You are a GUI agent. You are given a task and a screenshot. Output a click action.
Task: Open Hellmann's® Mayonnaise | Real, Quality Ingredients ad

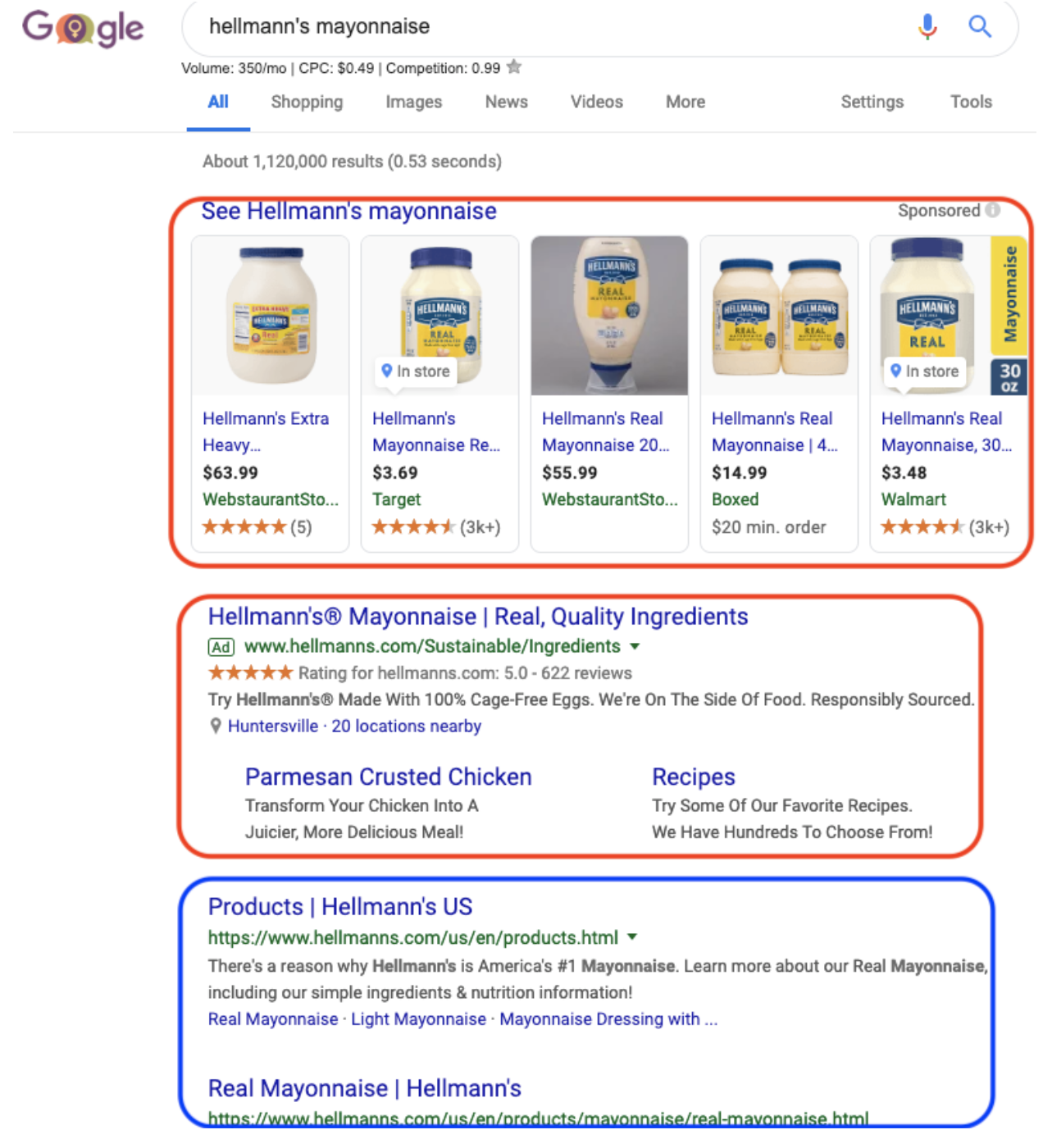point(478,617)
